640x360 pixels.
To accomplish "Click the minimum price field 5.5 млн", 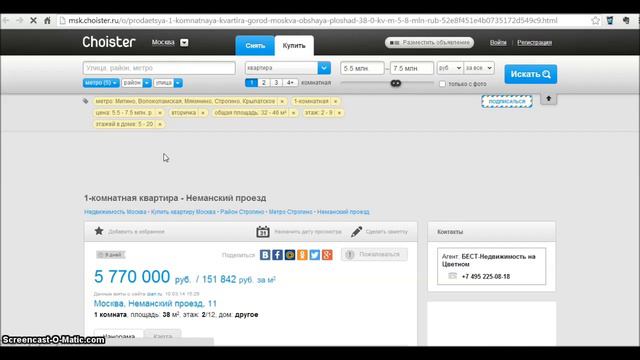I will [362, 68].
